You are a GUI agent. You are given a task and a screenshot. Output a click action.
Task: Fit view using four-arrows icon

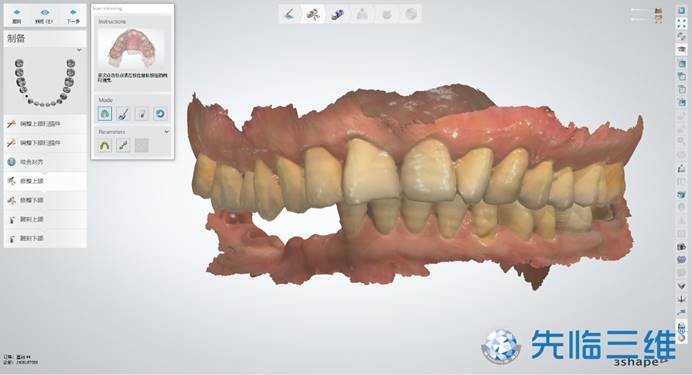(682, 23)
